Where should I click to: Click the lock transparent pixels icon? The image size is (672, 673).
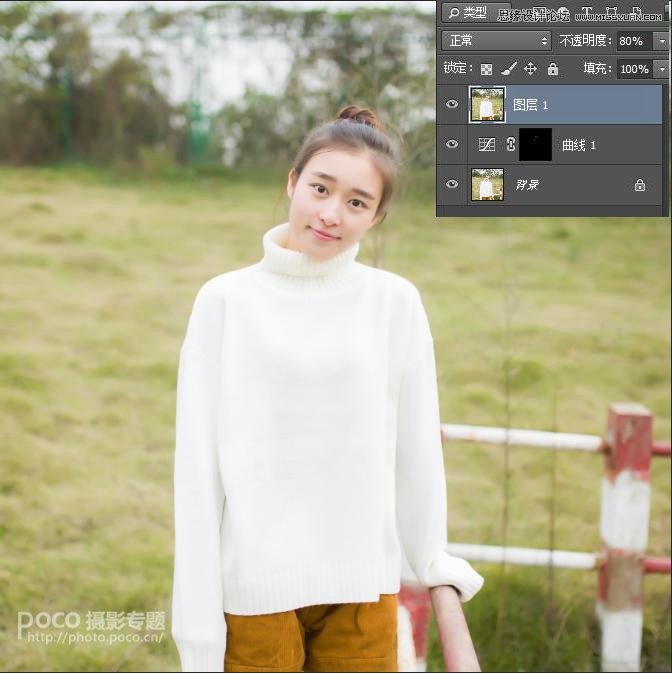[x=486, y=69]
